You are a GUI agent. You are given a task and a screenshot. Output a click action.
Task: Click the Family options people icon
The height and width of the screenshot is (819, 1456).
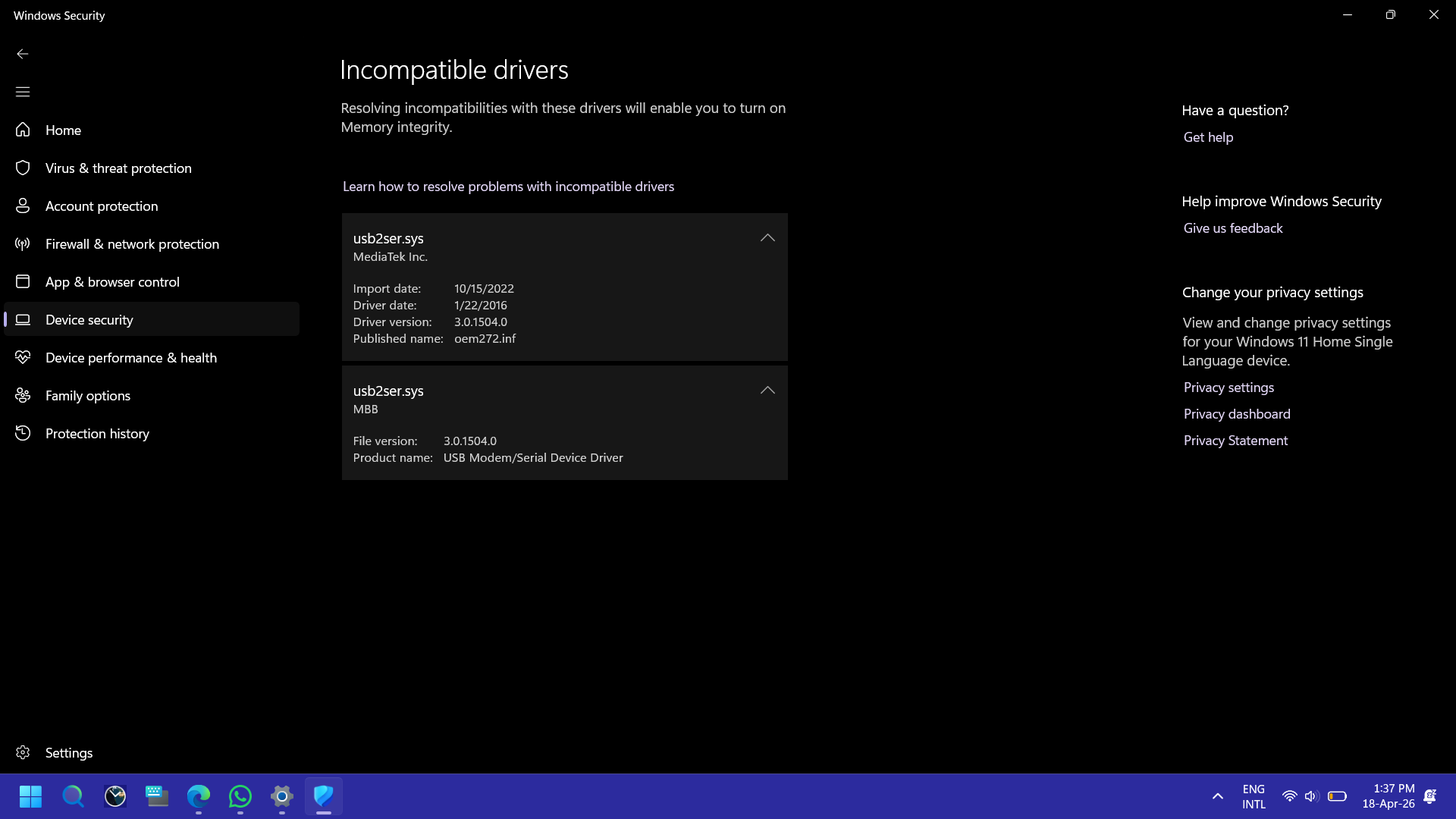pos(23,395)
